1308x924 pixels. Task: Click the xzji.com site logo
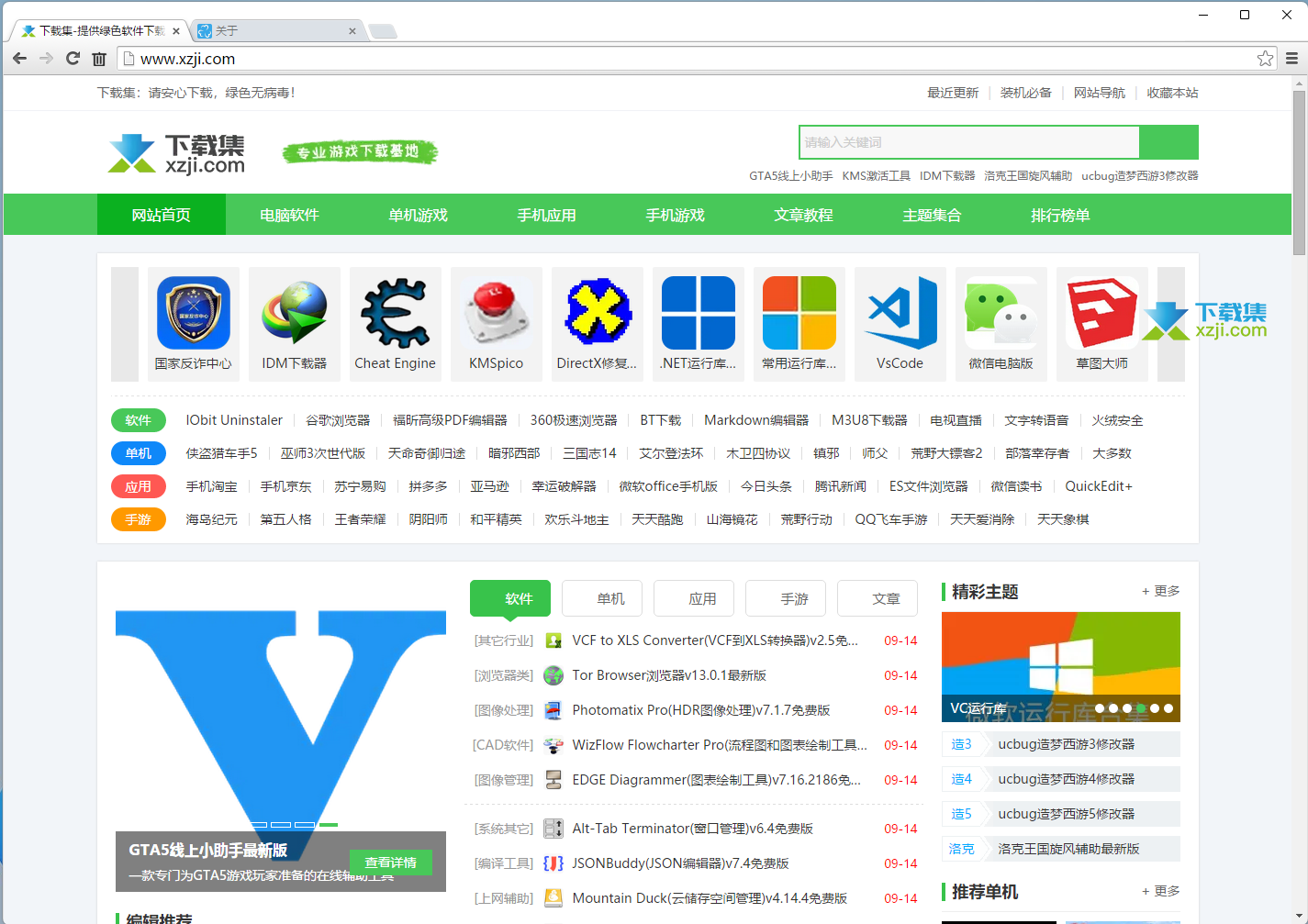176,153
